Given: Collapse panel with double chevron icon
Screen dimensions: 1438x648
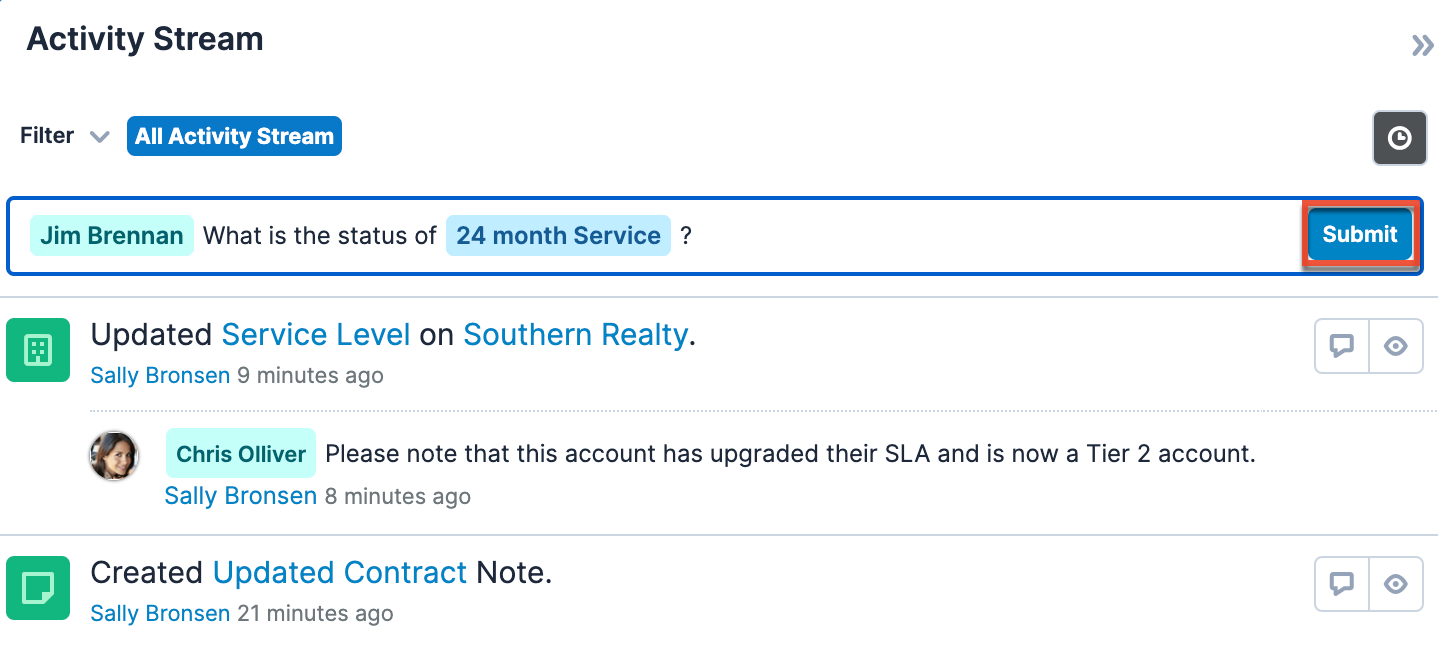Looking at the screenshot, I should 1422,45.
